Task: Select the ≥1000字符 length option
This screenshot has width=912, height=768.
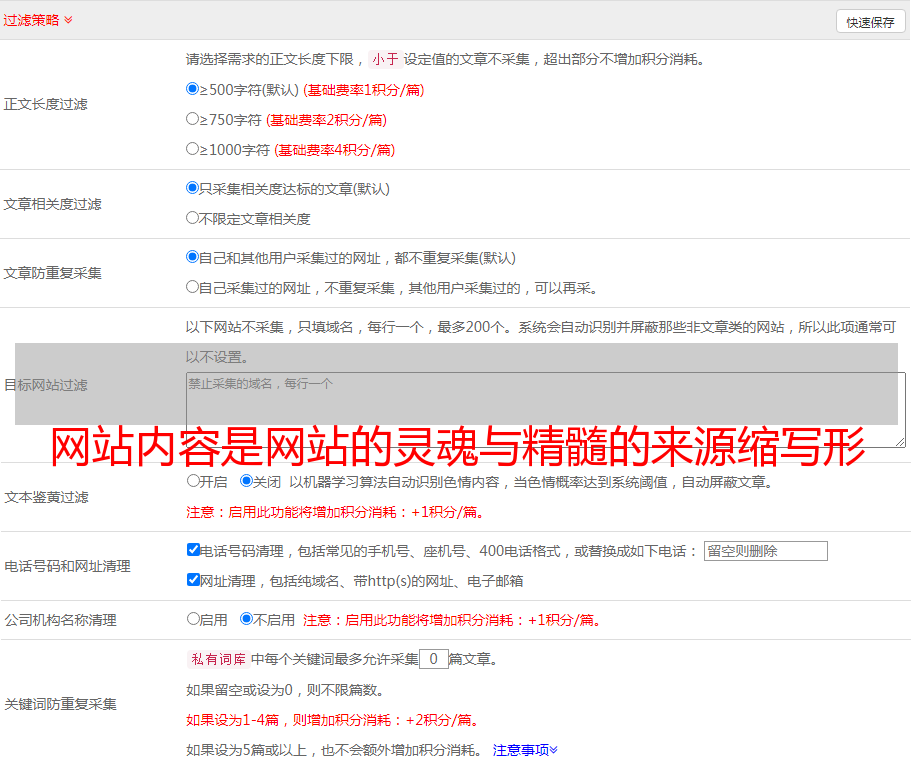Action: pyautogui.click(x=193, y=149)
